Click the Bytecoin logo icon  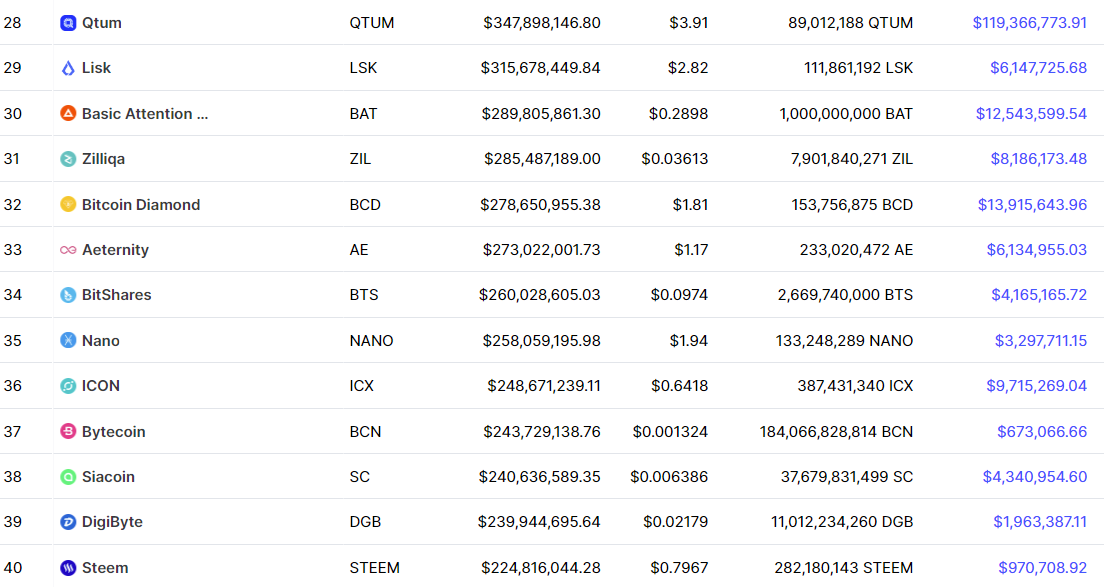coord(68,431)
